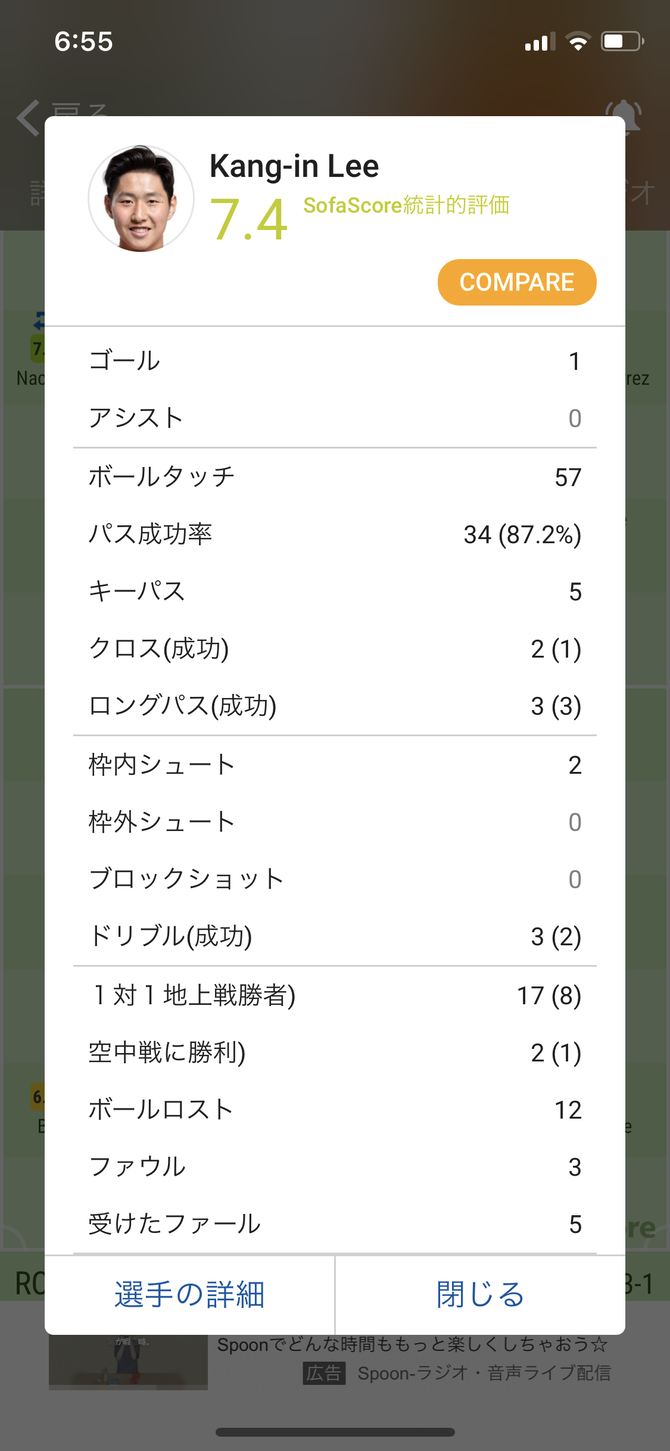This screenshot has height=1451, width=670.
Task: Tap the SofaScore統計的評価 label
Action: pos(406,205)
